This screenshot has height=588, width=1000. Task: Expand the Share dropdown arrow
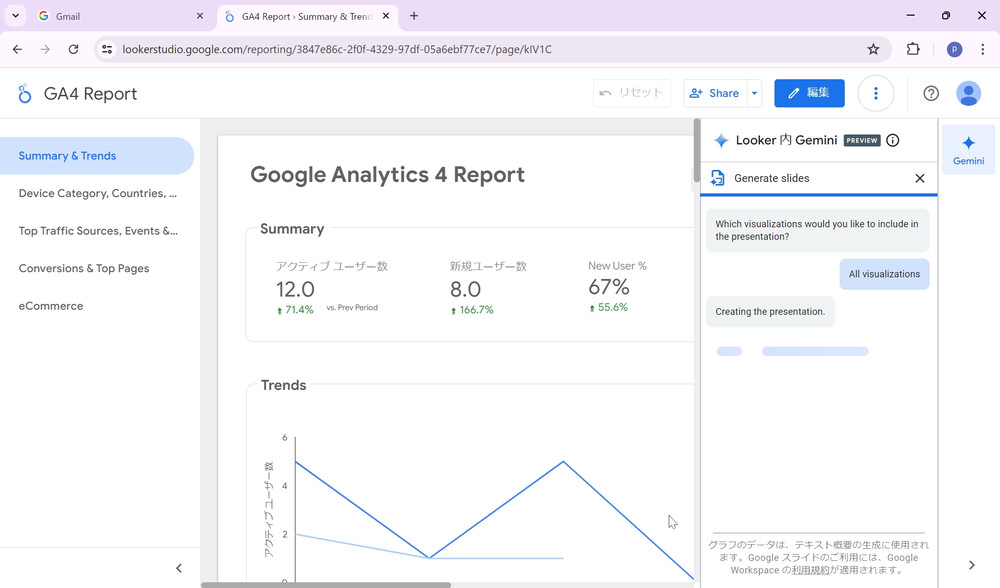754,93
